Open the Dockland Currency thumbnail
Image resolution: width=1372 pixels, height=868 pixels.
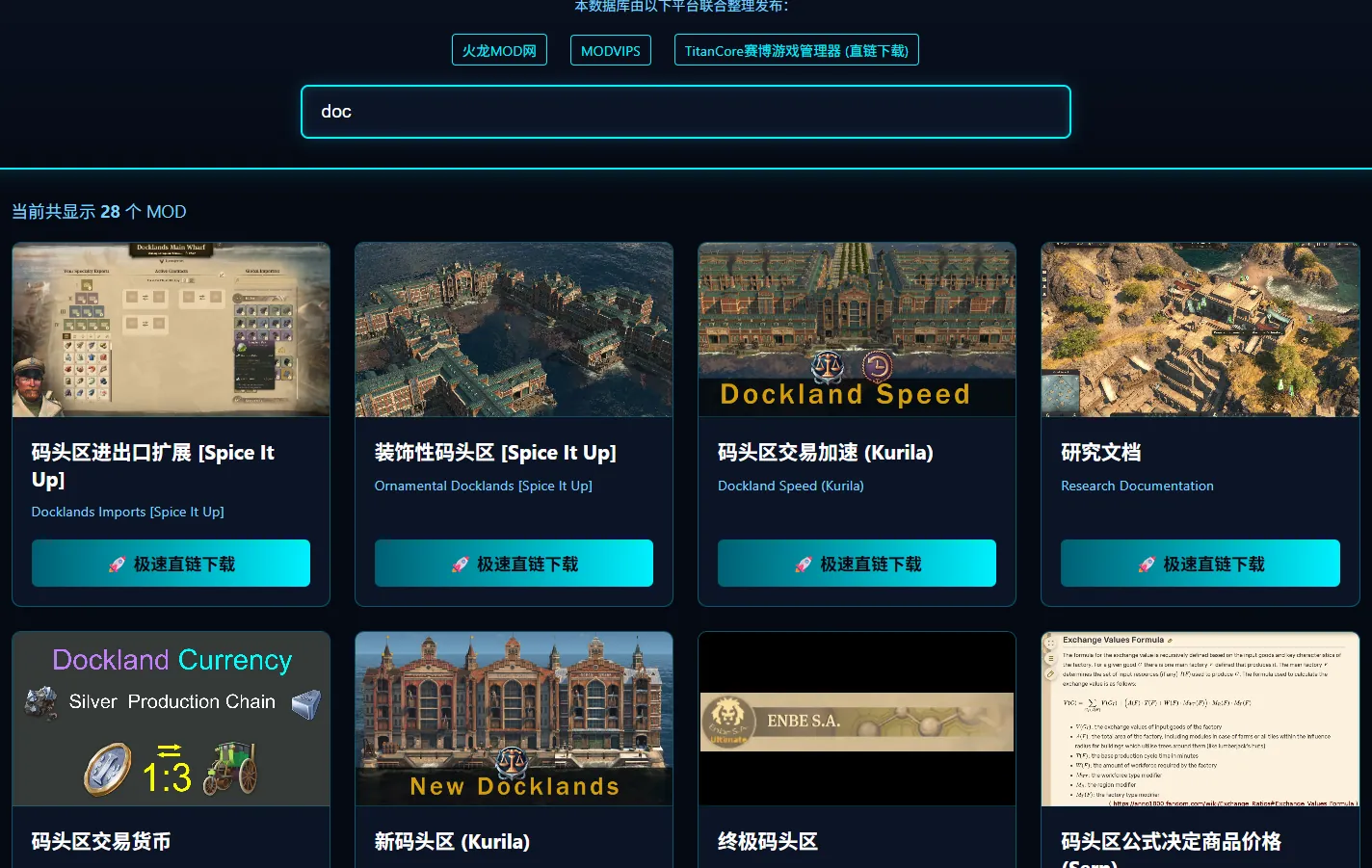(x=171, y=719)
